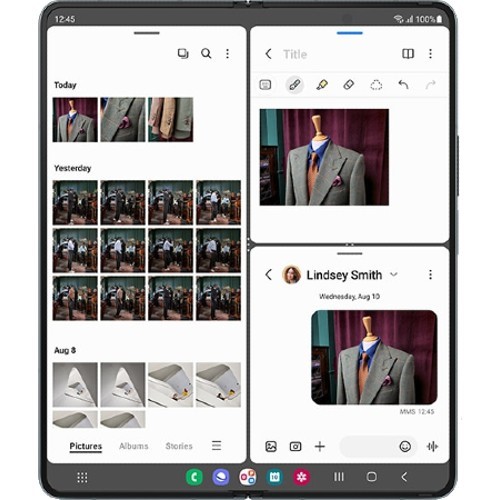Click the note Title field
The height and width of the screenshot is (500, 500).
[x=295, y=54]
